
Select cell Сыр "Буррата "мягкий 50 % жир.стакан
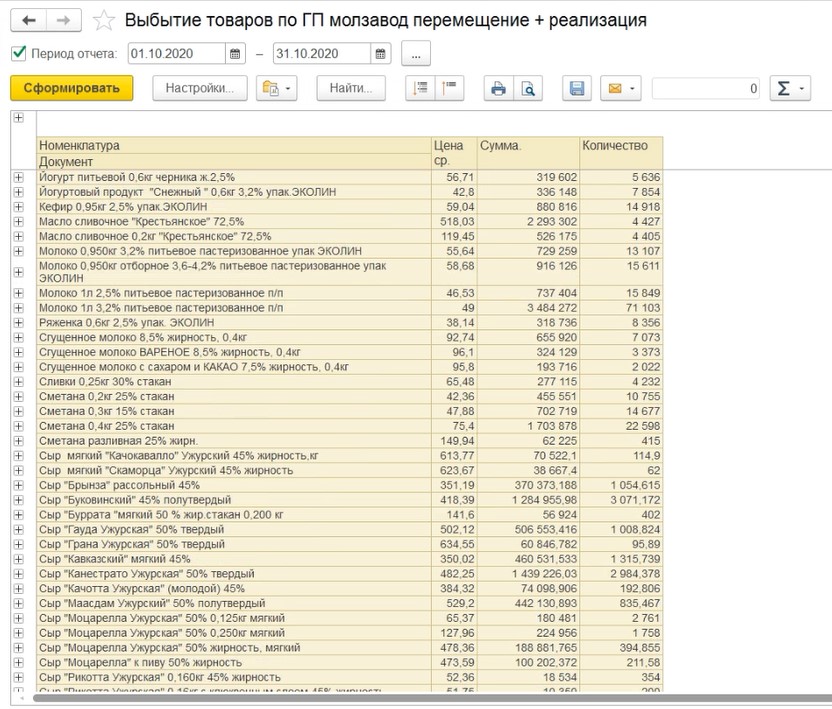coord(234,515)
